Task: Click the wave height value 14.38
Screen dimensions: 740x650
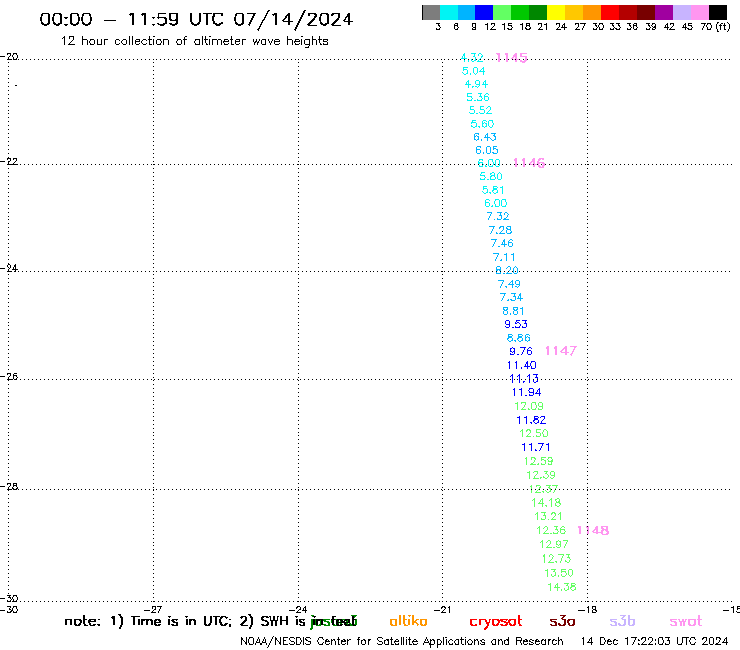Action: 562,587
